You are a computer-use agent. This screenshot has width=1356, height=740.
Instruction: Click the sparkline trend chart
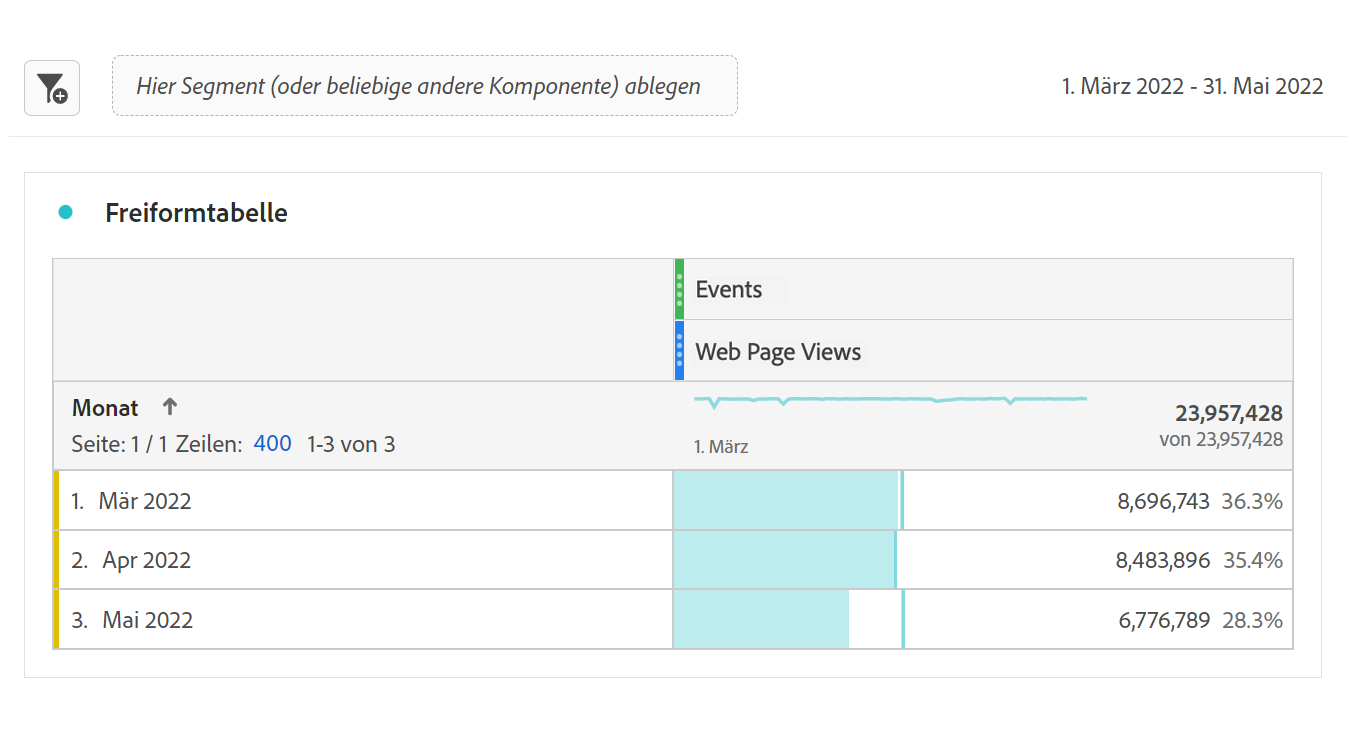[890, 400]
